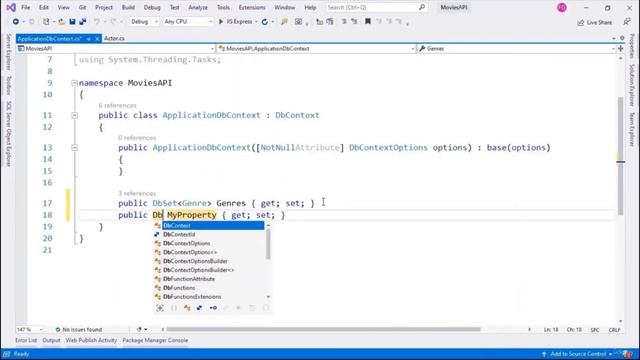Click the browser refresh icon next to IIS Express
Image resolution: width=640 pixels, height=360 pixels.
click(x=264, y=22)
